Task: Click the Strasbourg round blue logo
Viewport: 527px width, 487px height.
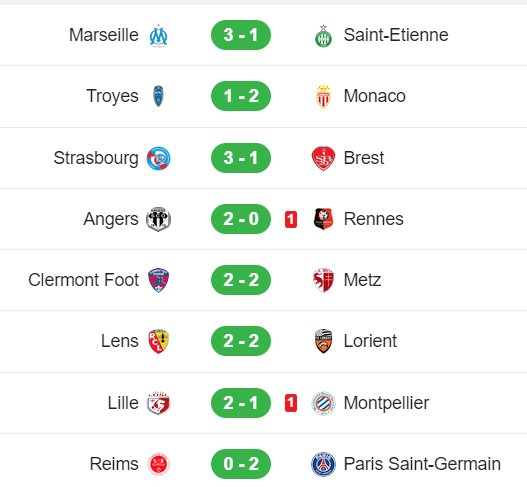Action: [x=158, y=158]
